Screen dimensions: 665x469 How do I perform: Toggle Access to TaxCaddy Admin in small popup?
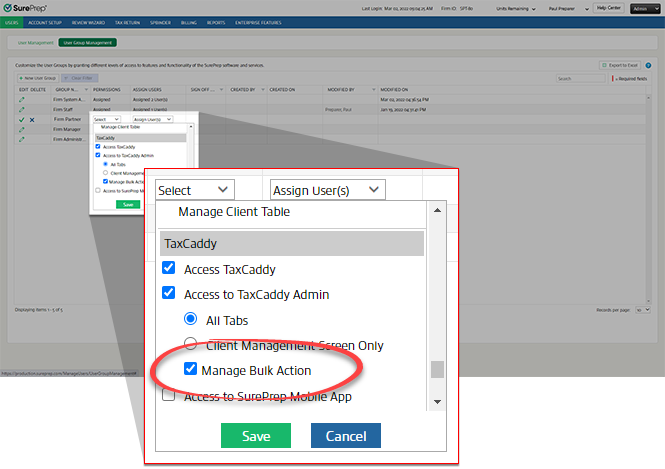click(98, 155)
